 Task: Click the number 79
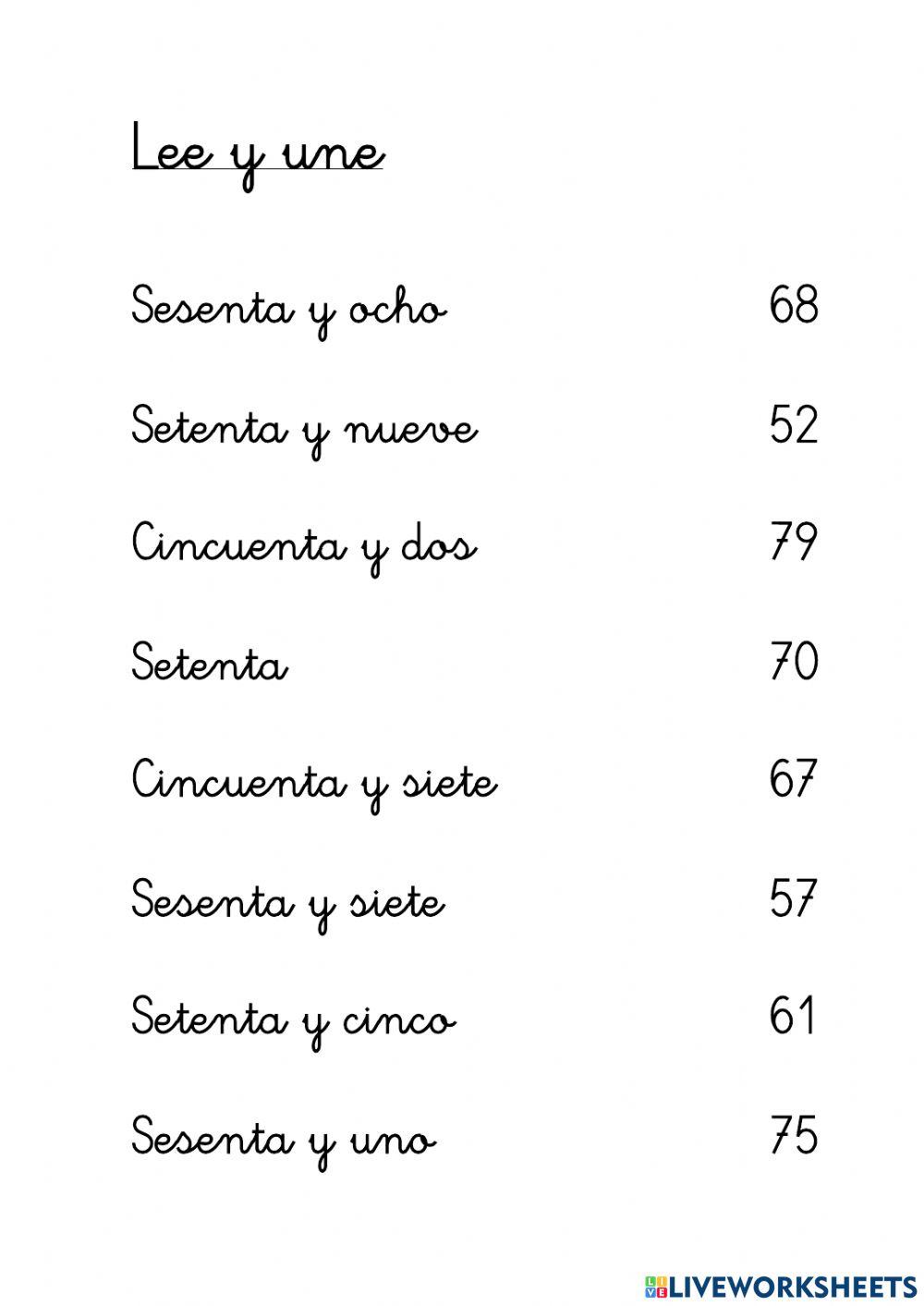(x=794, y=543)
